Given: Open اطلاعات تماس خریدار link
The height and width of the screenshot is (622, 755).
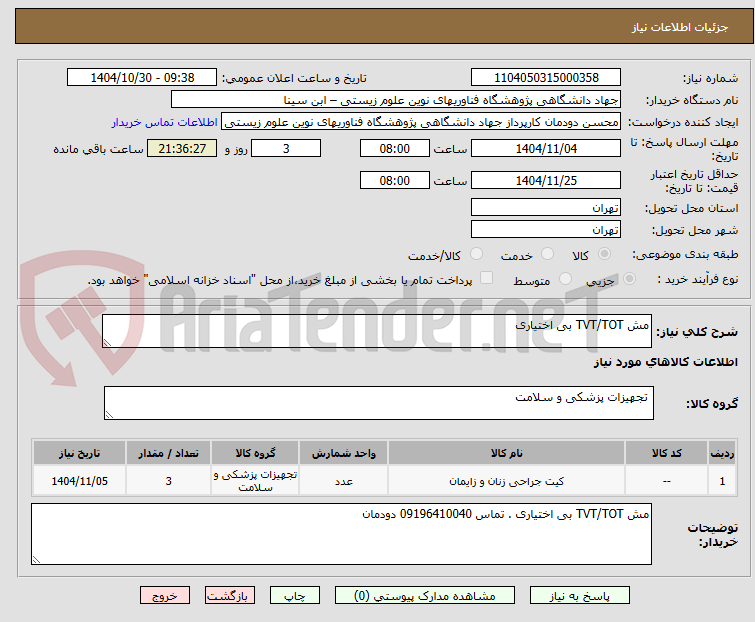Looking at the screenshot, I should (165, 122).
